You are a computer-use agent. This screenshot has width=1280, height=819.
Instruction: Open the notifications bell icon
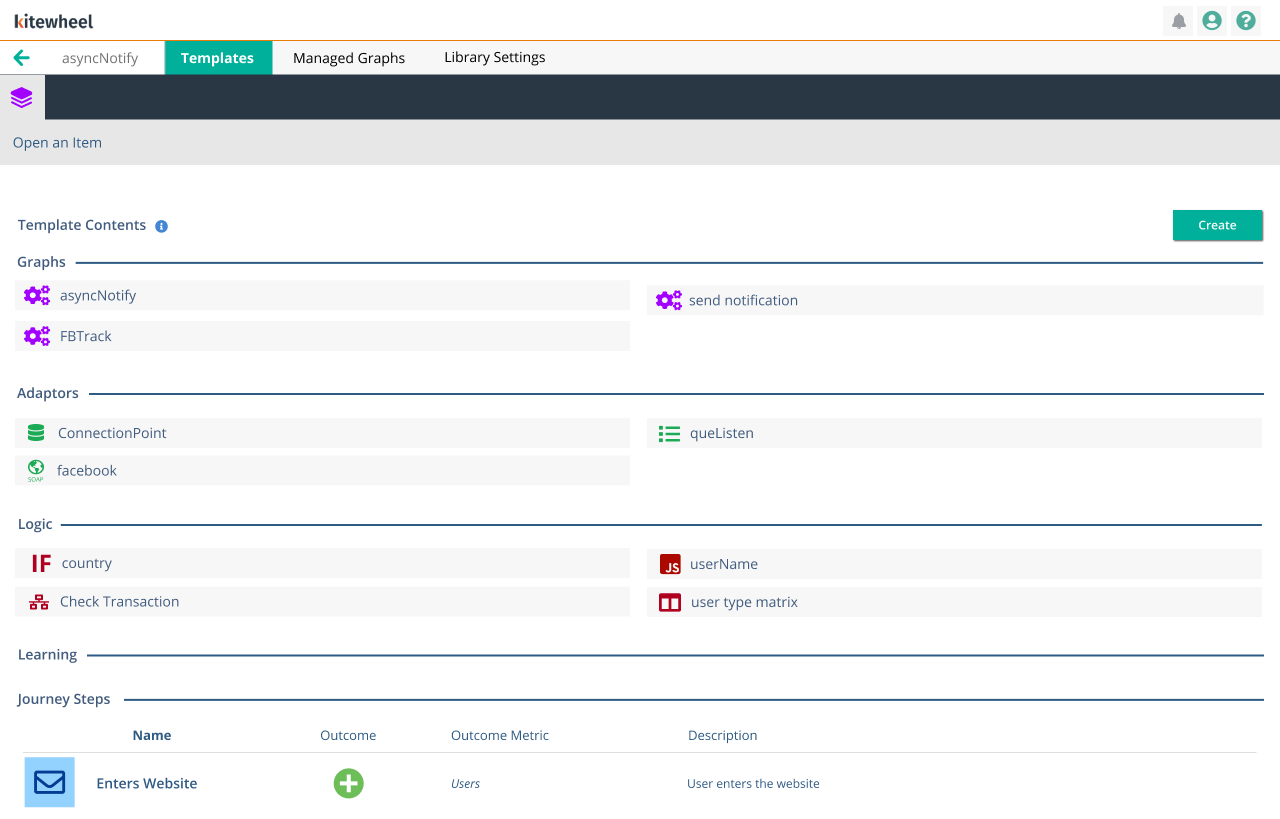tap(1178, 20)
